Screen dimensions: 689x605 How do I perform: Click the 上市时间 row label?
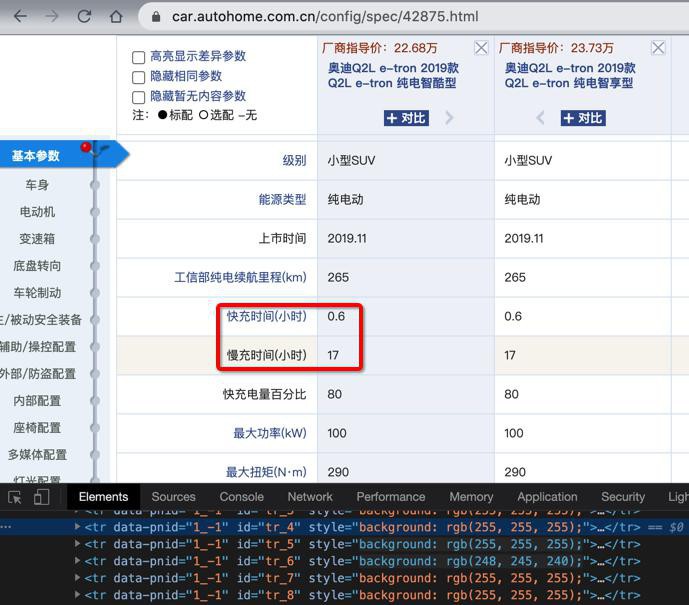[x=282, y=238]
